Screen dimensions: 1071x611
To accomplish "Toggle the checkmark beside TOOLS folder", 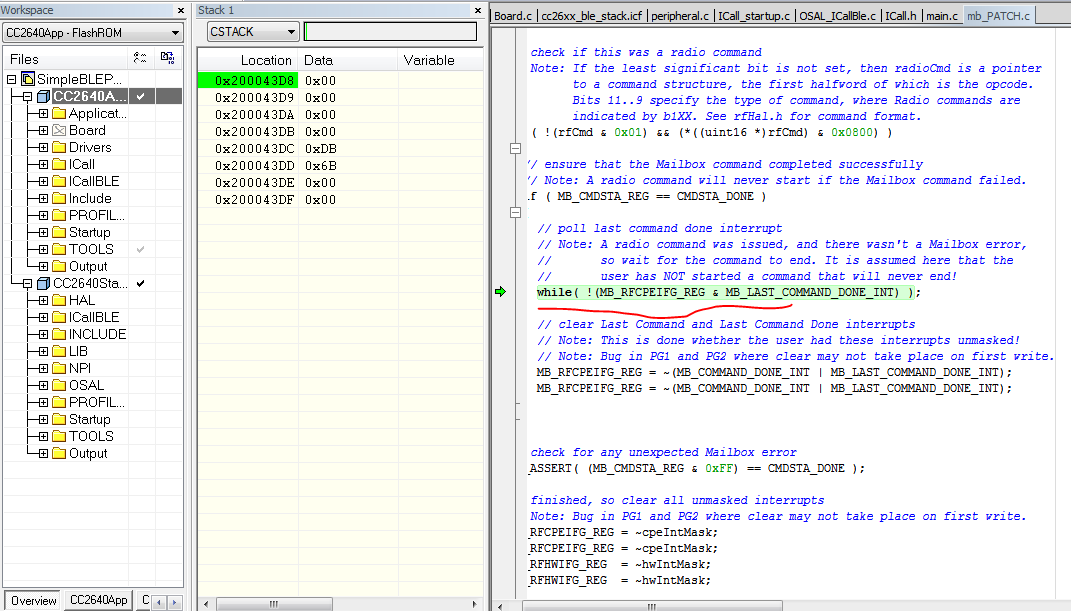I will coord(141,250).
